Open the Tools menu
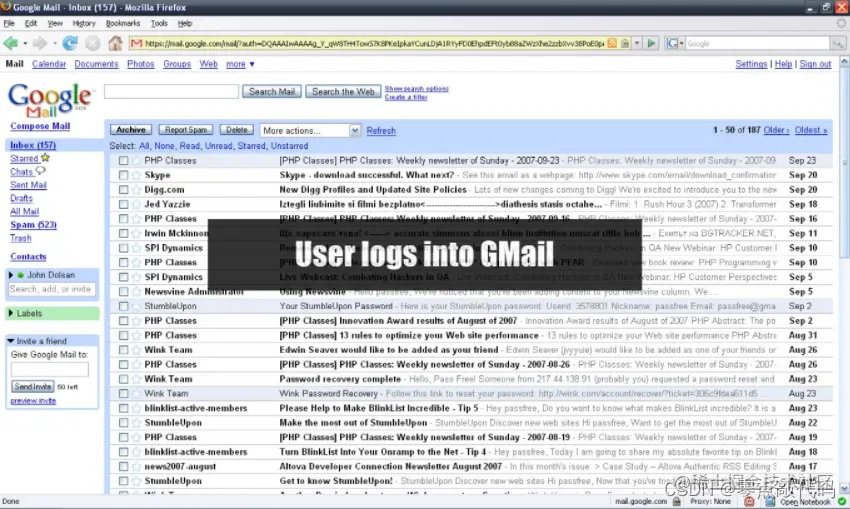 (x=159, y=23)
